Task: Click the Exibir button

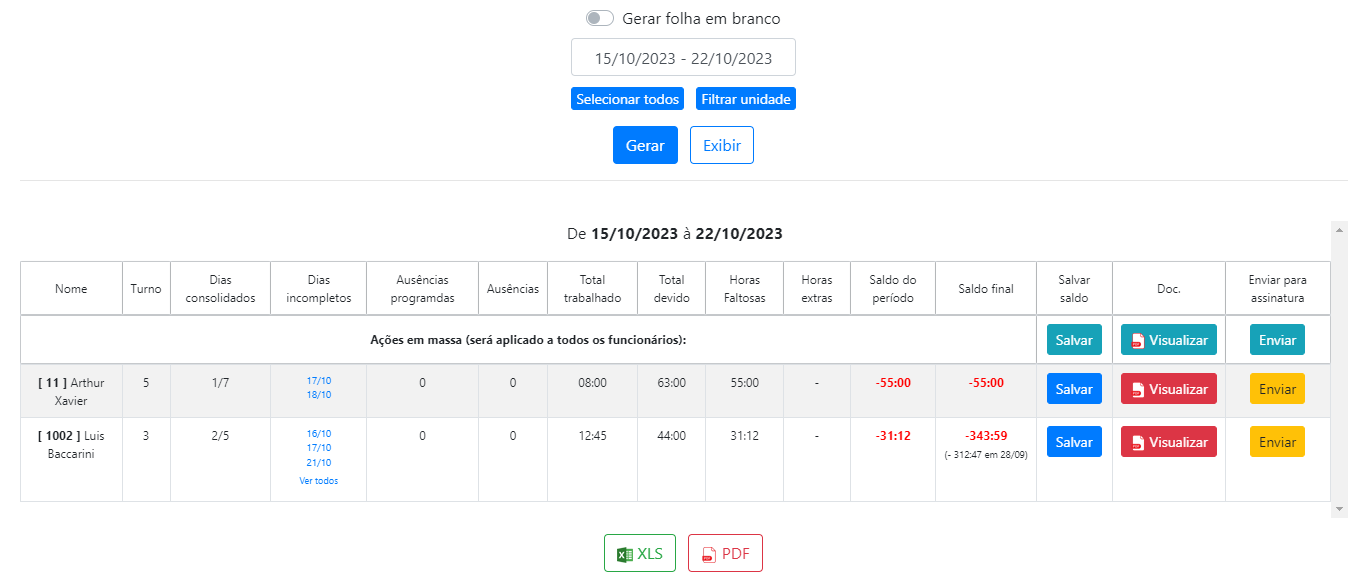Action: pos(722,145)
